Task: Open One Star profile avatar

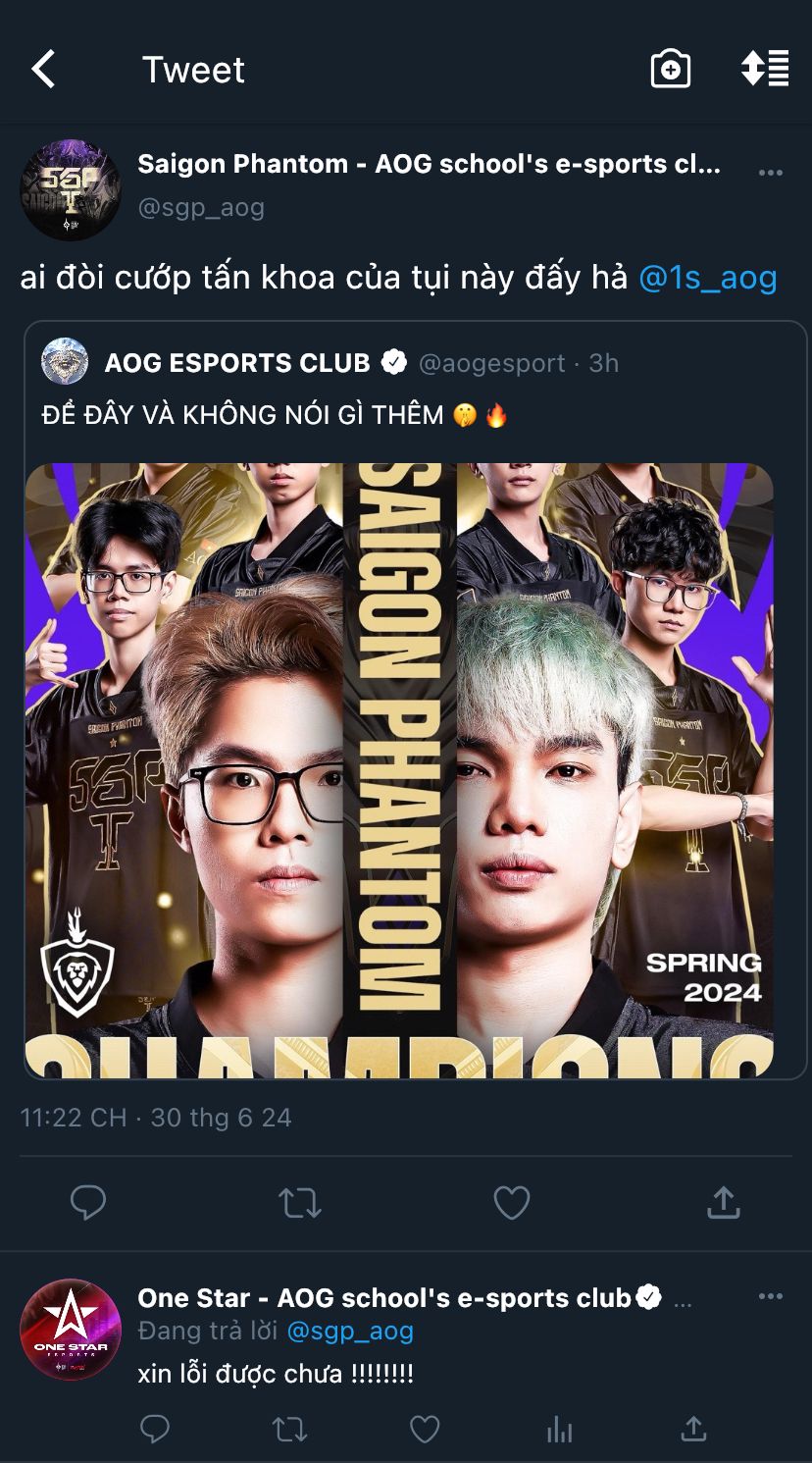Action: click(x=71, y=1330)
